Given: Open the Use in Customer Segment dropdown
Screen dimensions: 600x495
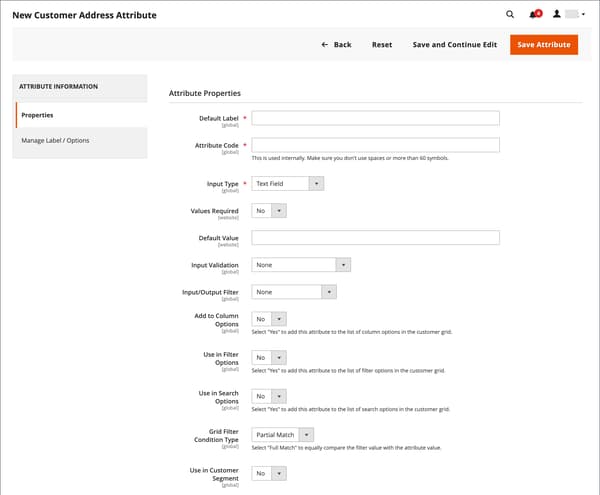Looking at the screenshot, I should point(269,474).
